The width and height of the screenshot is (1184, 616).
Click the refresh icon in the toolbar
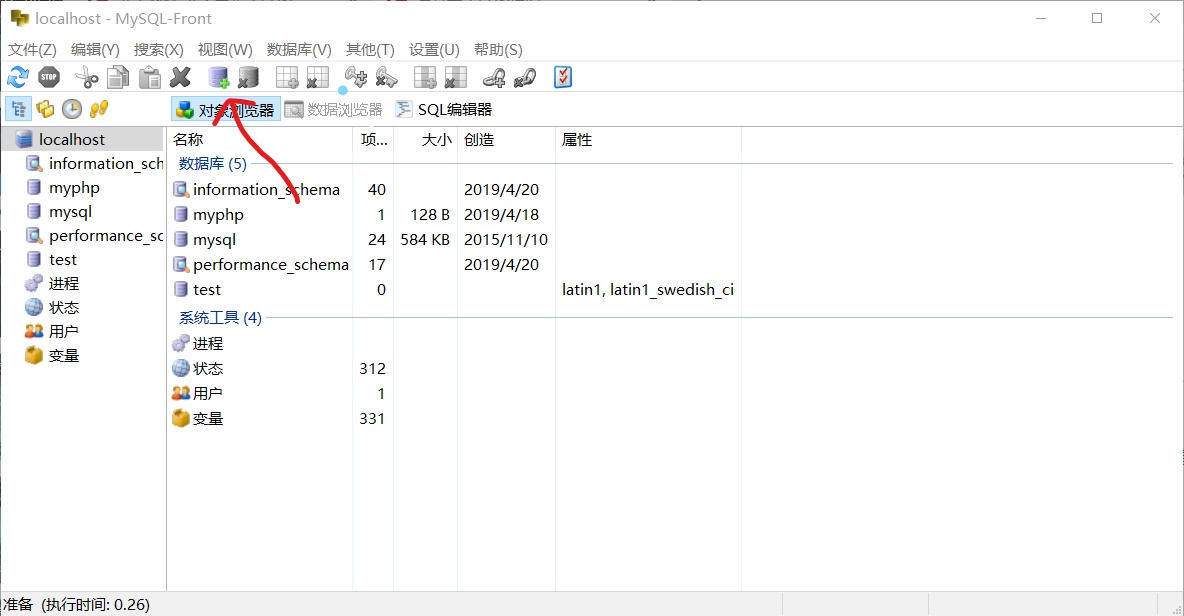coord(18,77)
